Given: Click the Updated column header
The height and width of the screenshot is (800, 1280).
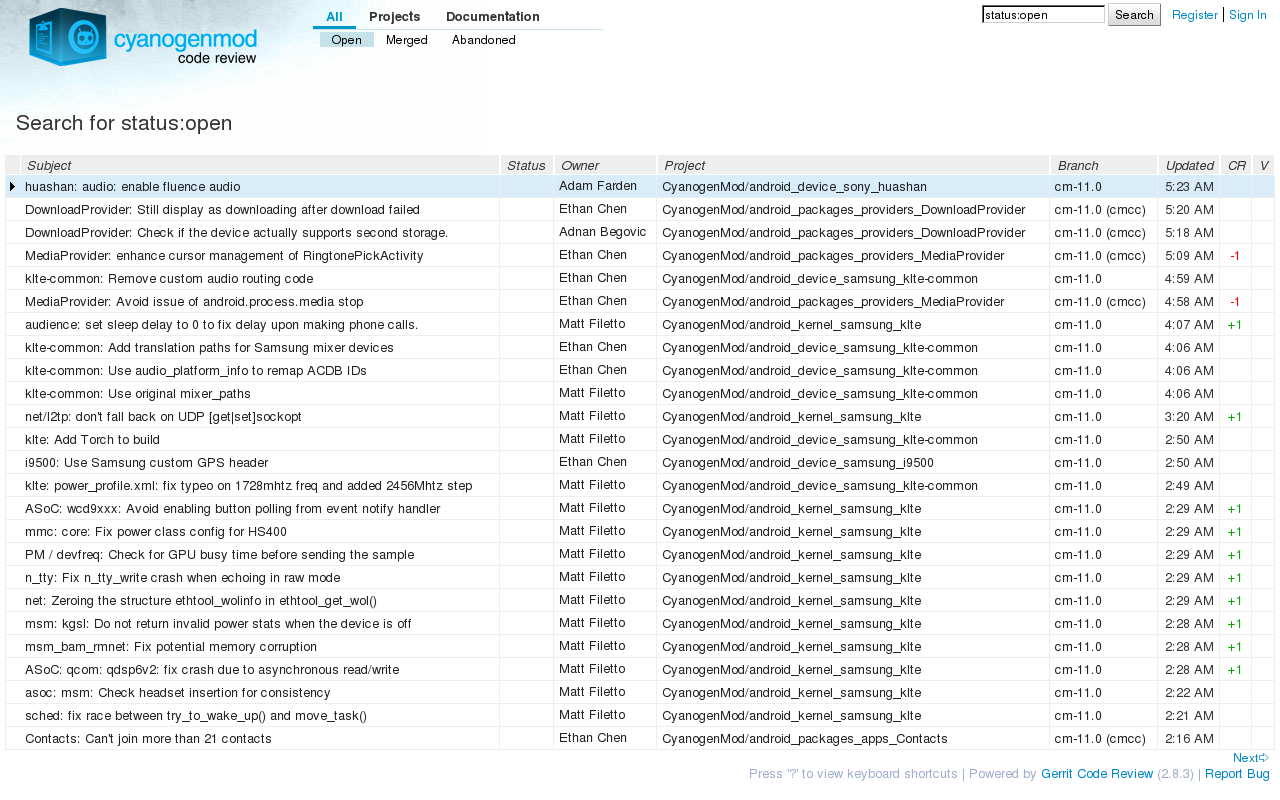Looking at the screenshot, I should 1189,165.
